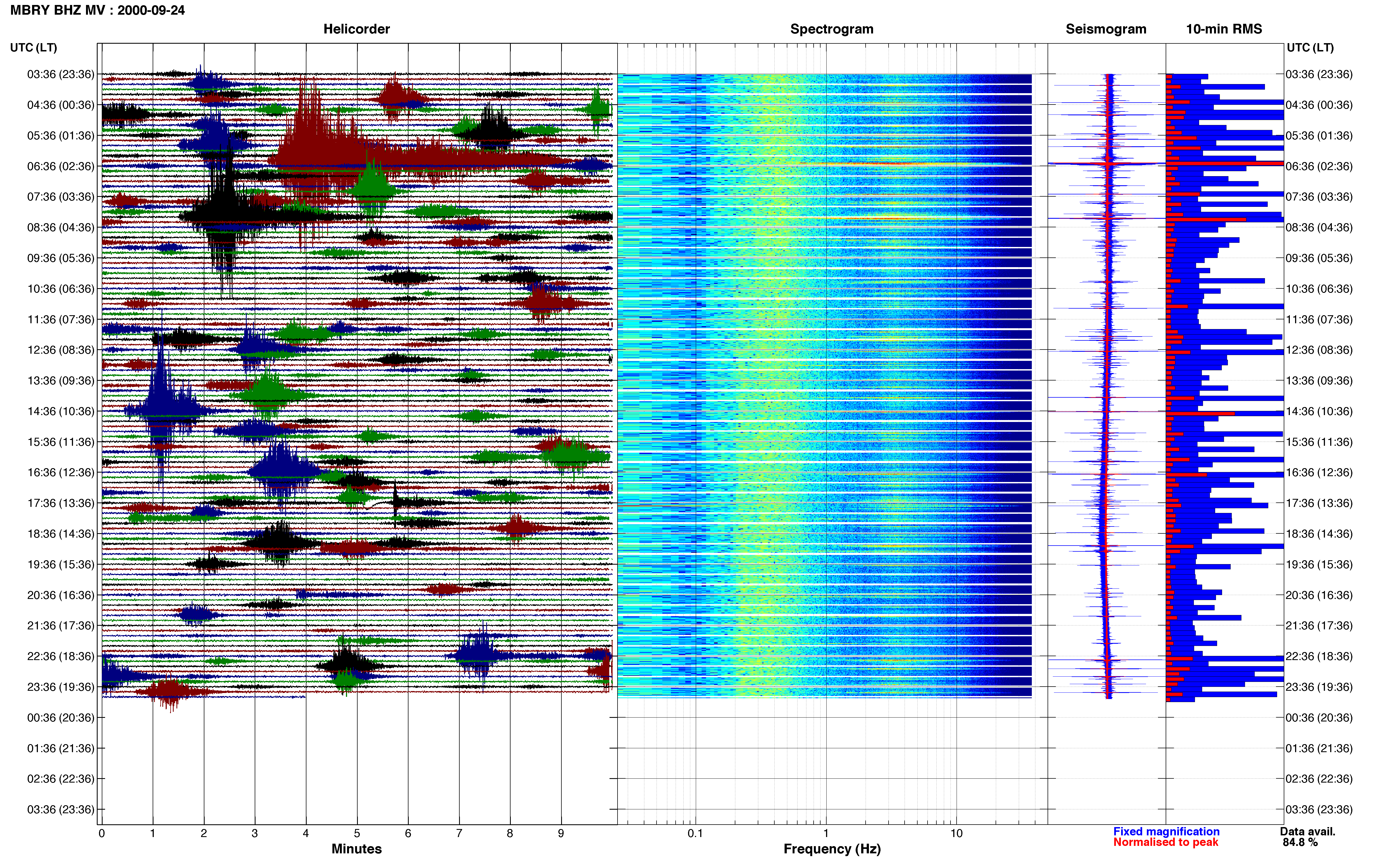The image size is (1388, 868).
Task: Click the 'UTC (LT)' label above the helicorder time axis
Action: (x=33, y=48)
